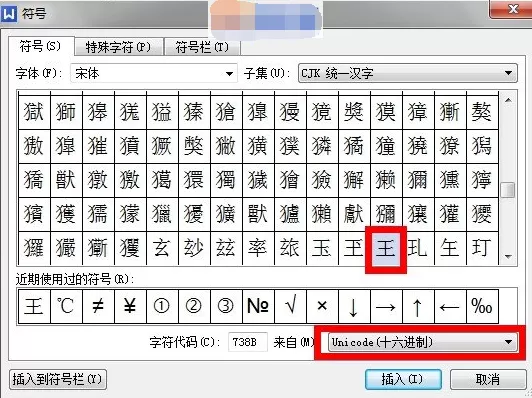Image resolution: width=532 pixels, height=398 pixels.
Task: Select the 獪 character in the symbol grid
Action: (x=290, y=180)
